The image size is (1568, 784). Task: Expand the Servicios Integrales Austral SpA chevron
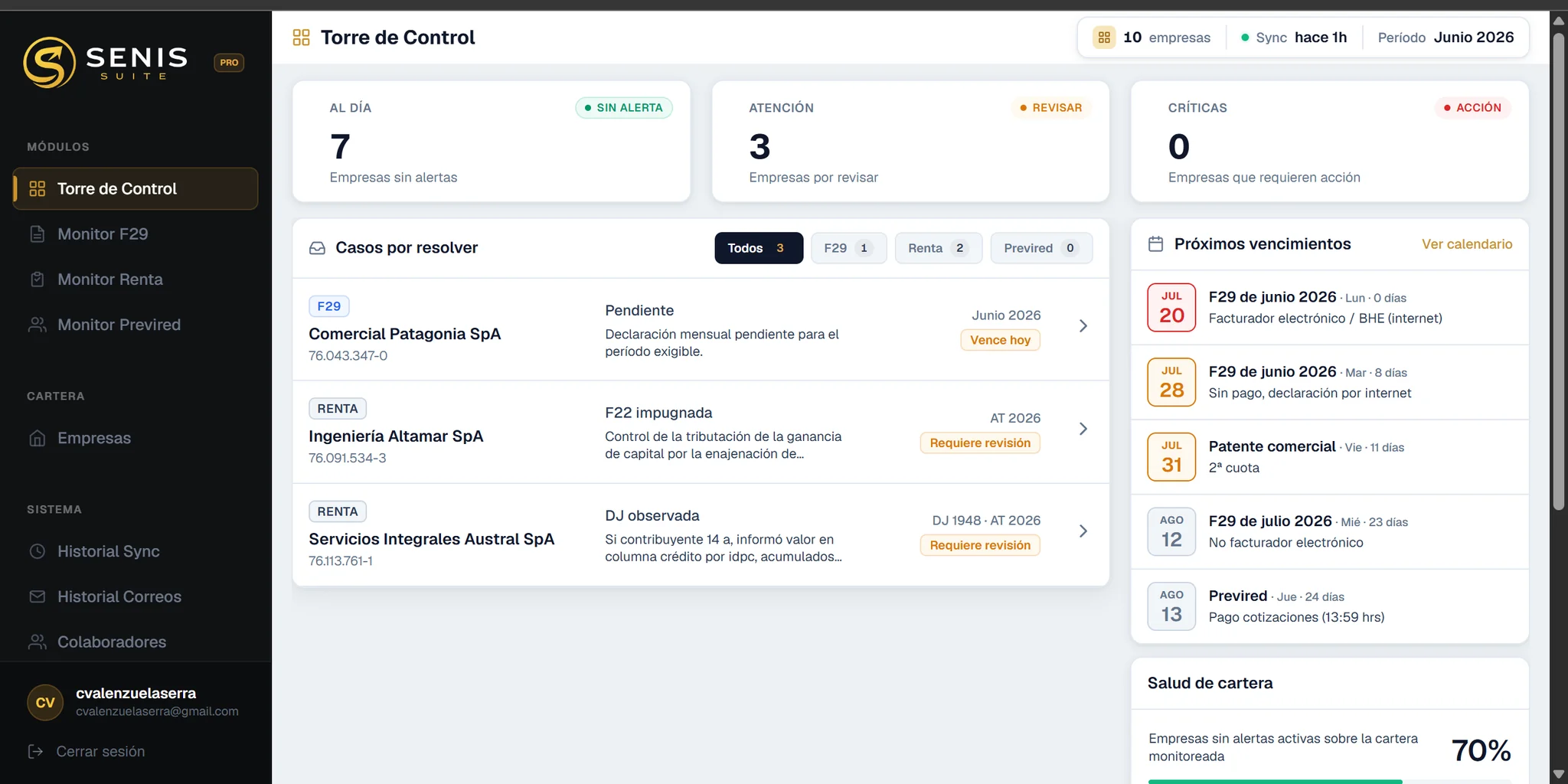click(x=1083, y=531)
